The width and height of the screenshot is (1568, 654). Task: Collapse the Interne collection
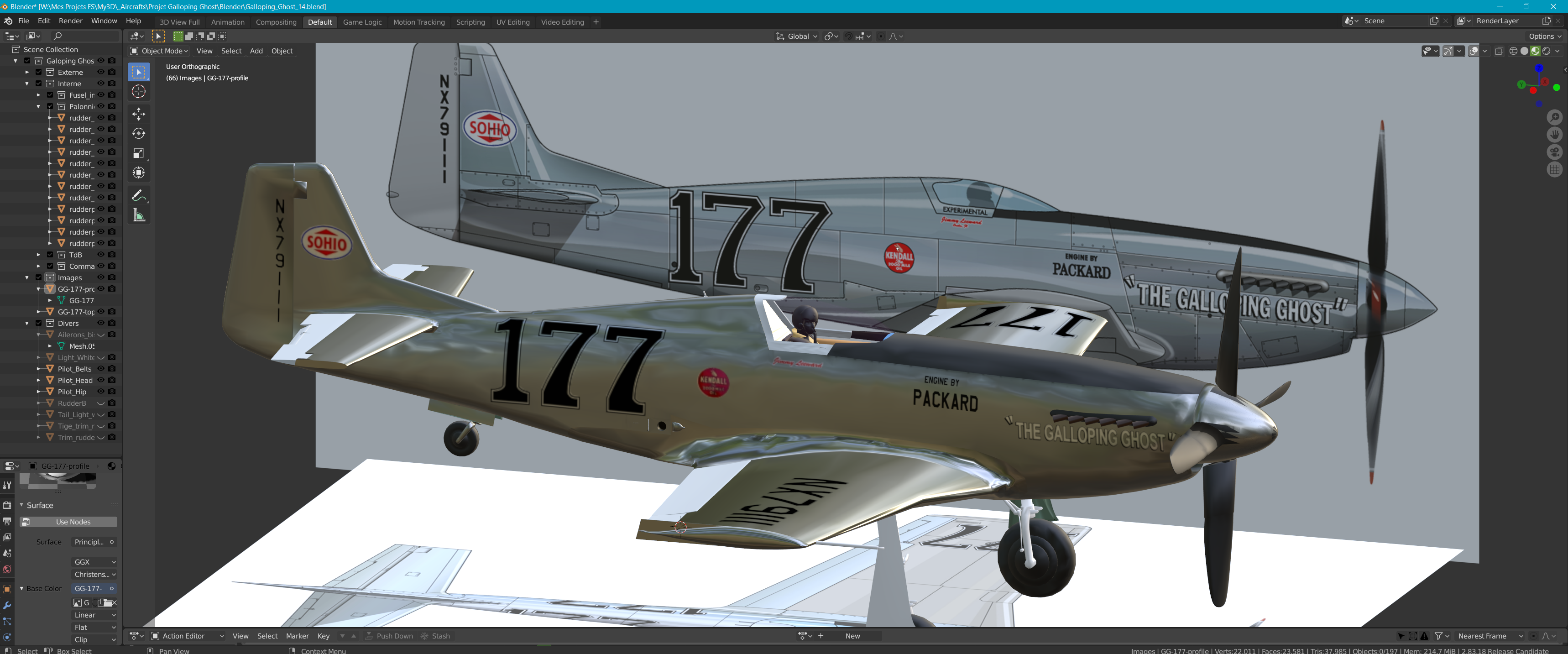pos(27,84)
